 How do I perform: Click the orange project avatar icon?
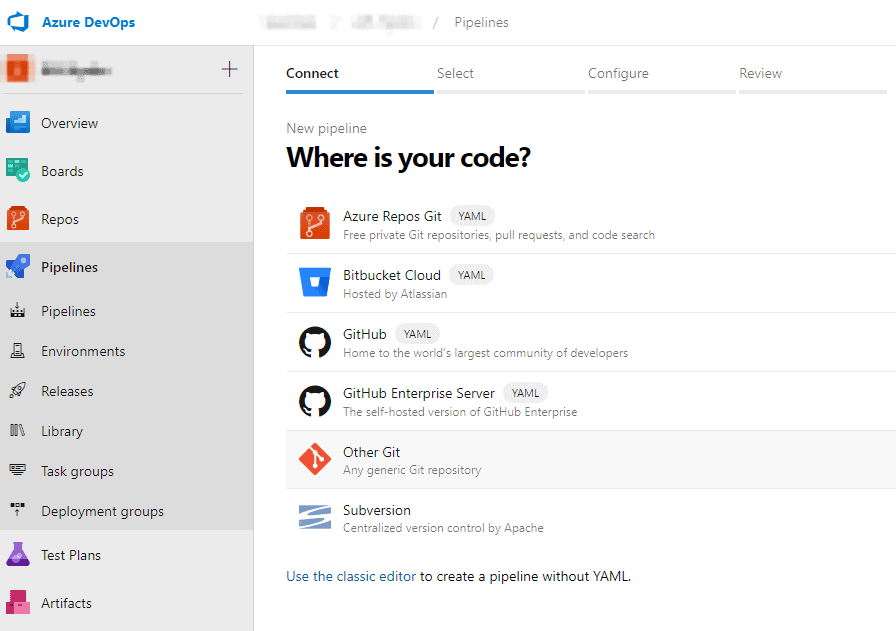[x=18, y=69]
